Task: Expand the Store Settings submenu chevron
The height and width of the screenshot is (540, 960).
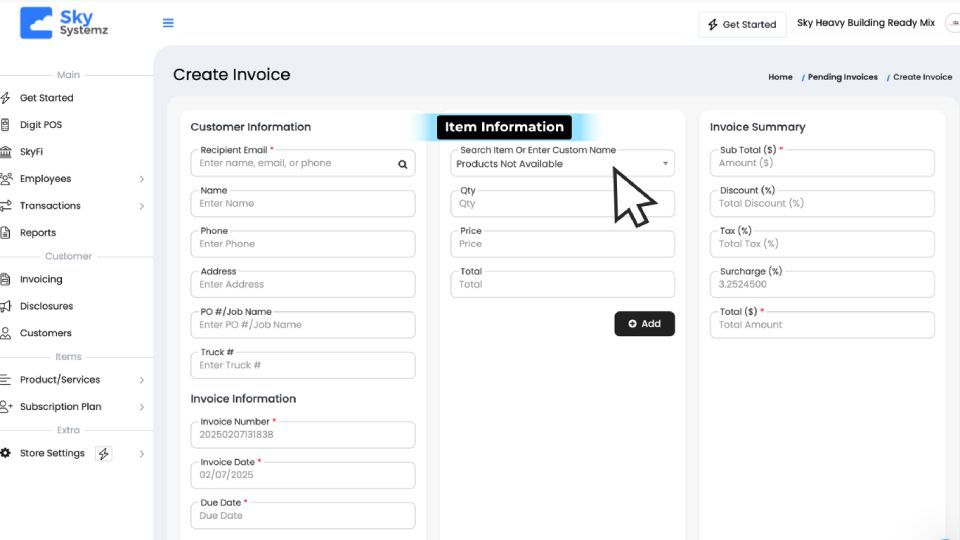Action: tap(141, 454)
